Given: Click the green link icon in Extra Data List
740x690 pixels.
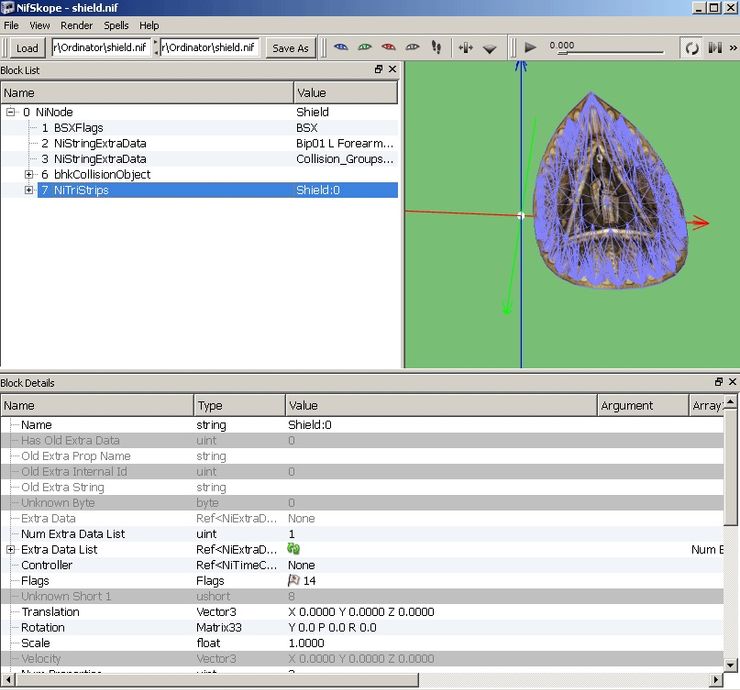Looking at the screenshot, I should (x=294, y=550).
